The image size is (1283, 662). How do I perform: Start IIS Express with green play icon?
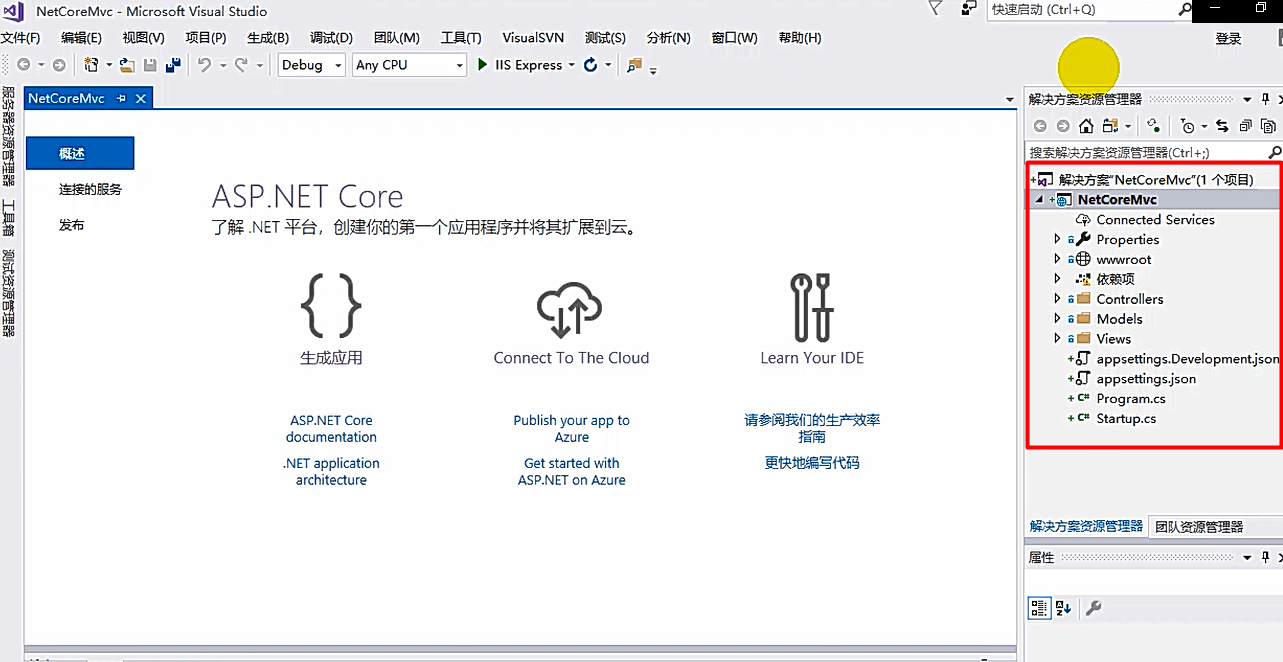coord(483,65)
